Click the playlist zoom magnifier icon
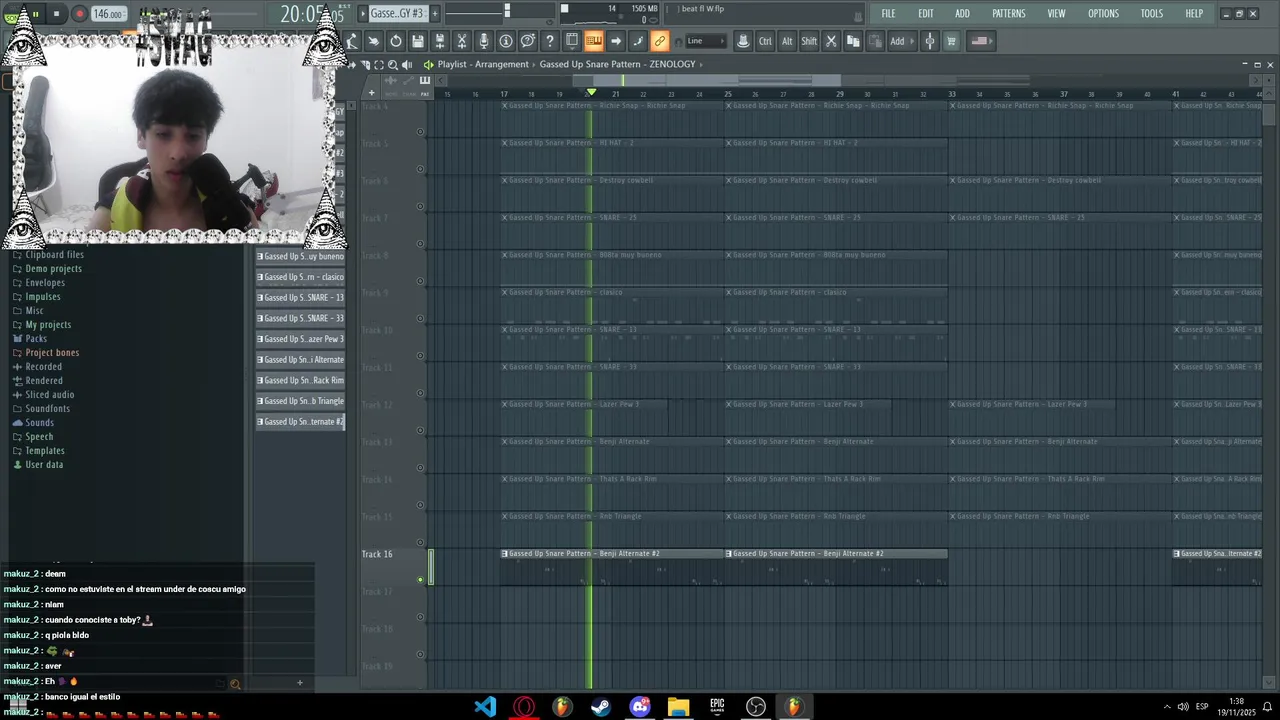This screenshot has width=1280, height=720. click(393, 64)
